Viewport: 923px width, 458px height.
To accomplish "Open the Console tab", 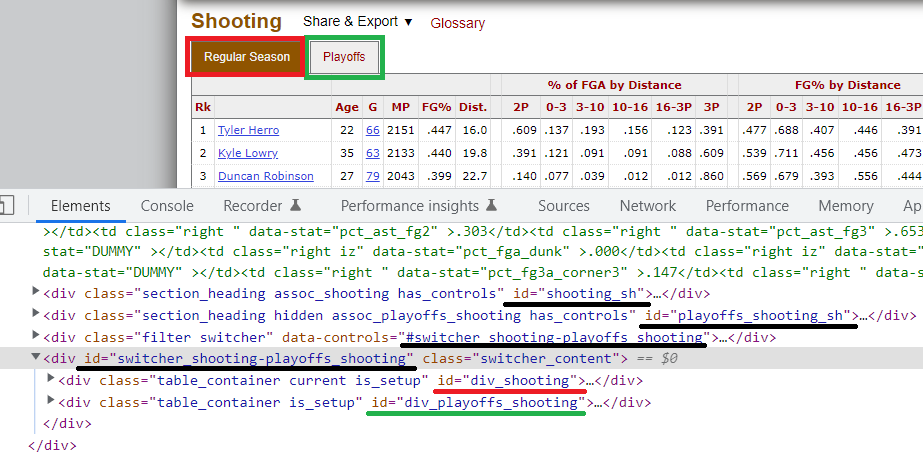I will point(167,205).
